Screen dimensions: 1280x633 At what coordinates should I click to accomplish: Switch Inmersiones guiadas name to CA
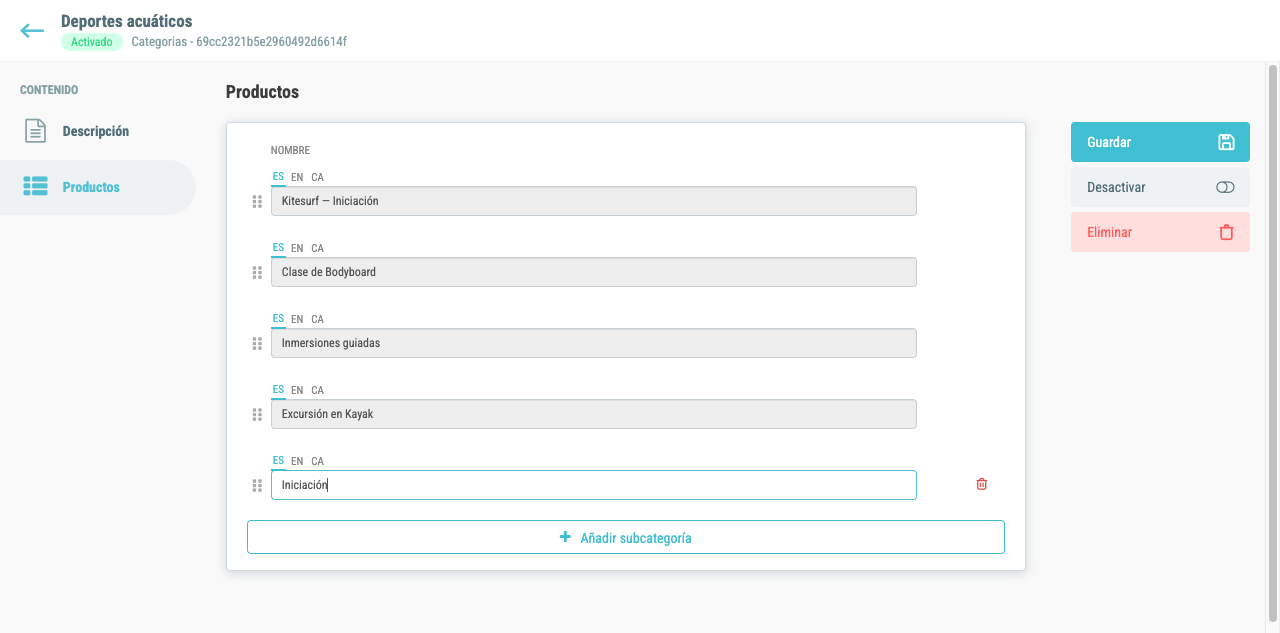317,319
